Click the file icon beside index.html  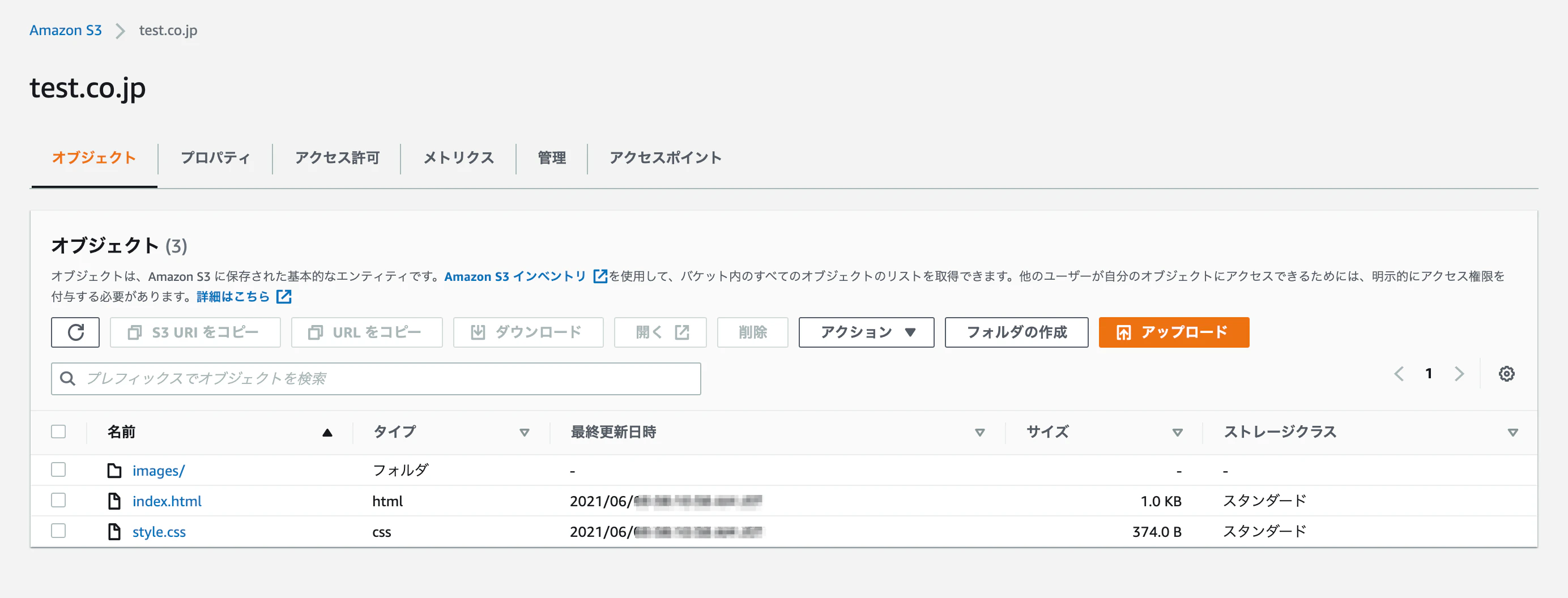click(114, 501)
